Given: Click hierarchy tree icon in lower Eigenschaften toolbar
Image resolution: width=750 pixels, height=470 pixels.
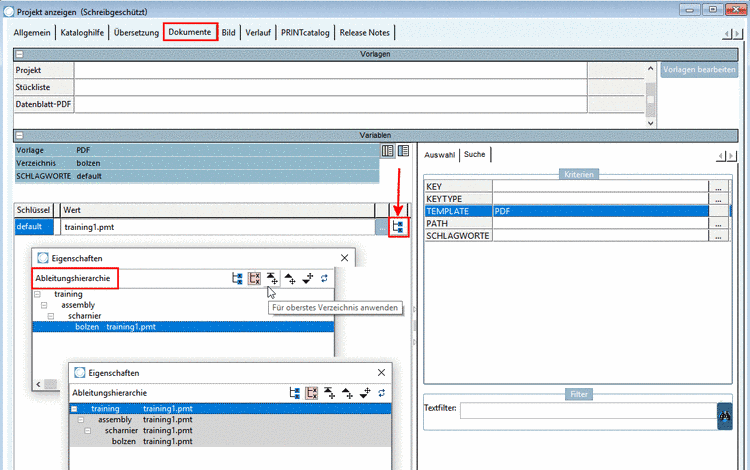Looking at the screenshot, I should (295, 393).
